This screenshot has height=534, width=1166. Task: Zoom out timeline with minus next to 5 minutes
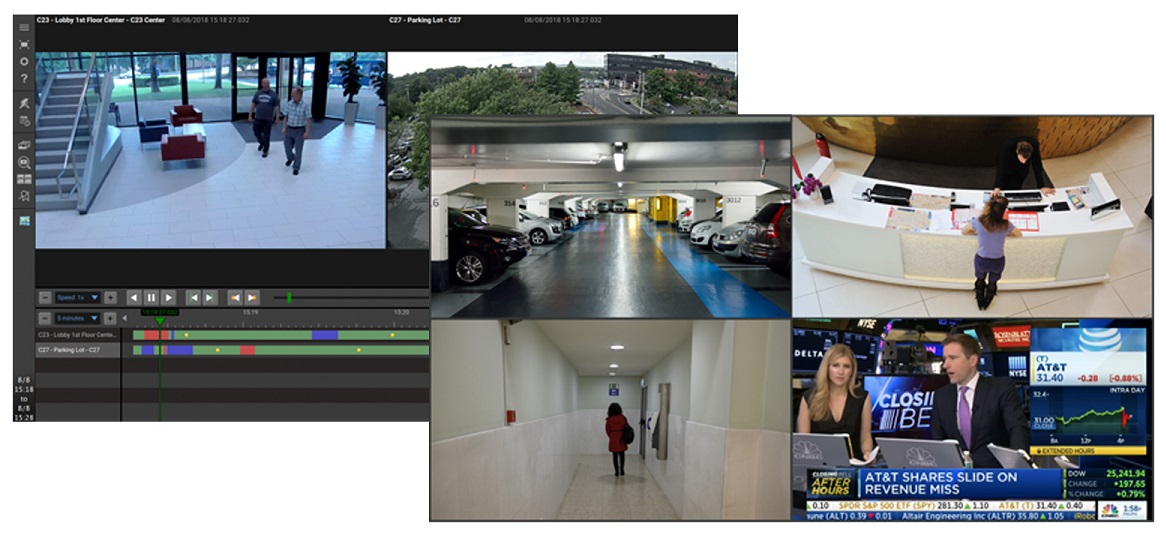click(45, 318)
